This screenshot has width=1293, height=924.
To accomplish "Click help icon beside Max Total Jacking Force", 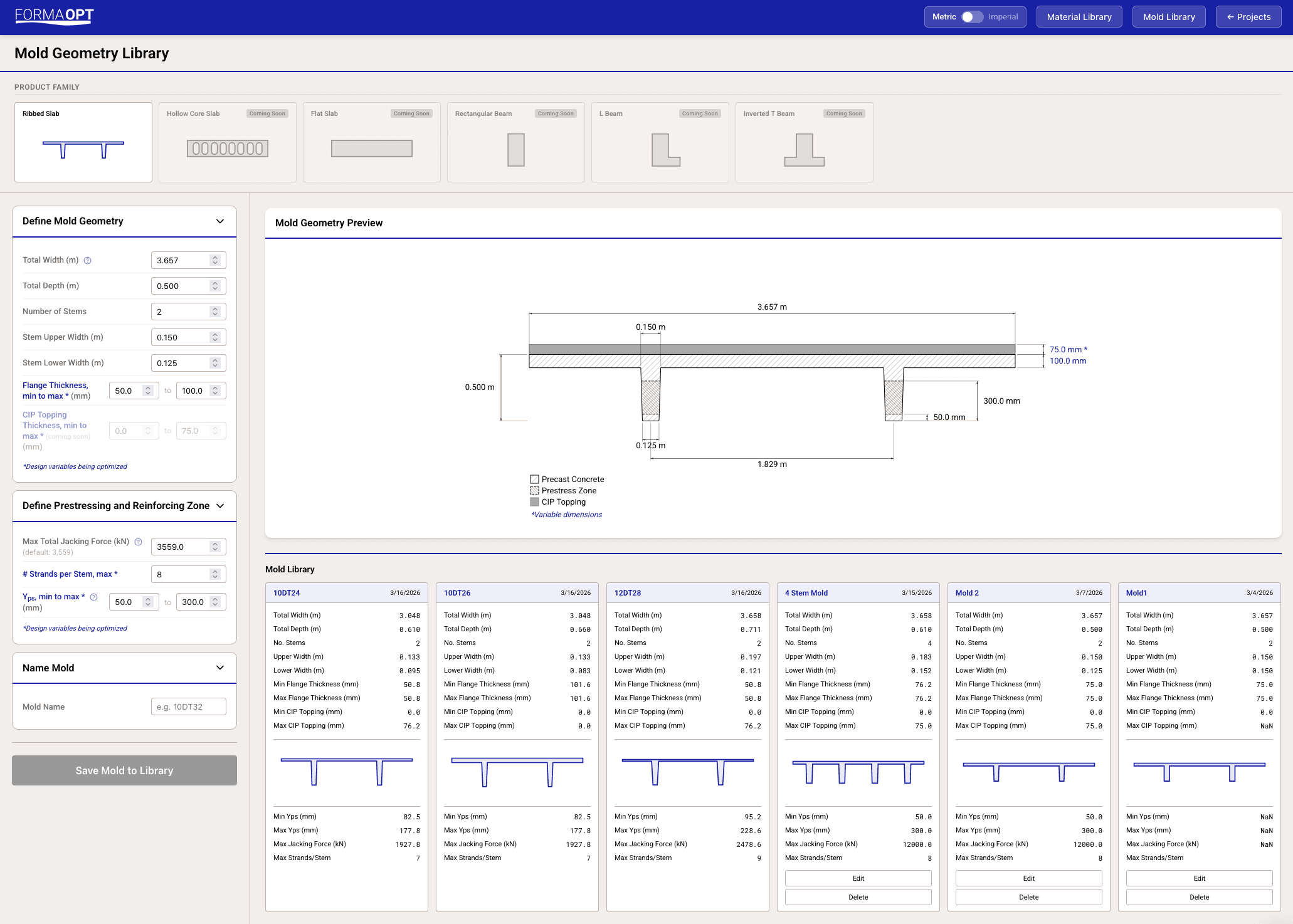I will click(139, 542).
